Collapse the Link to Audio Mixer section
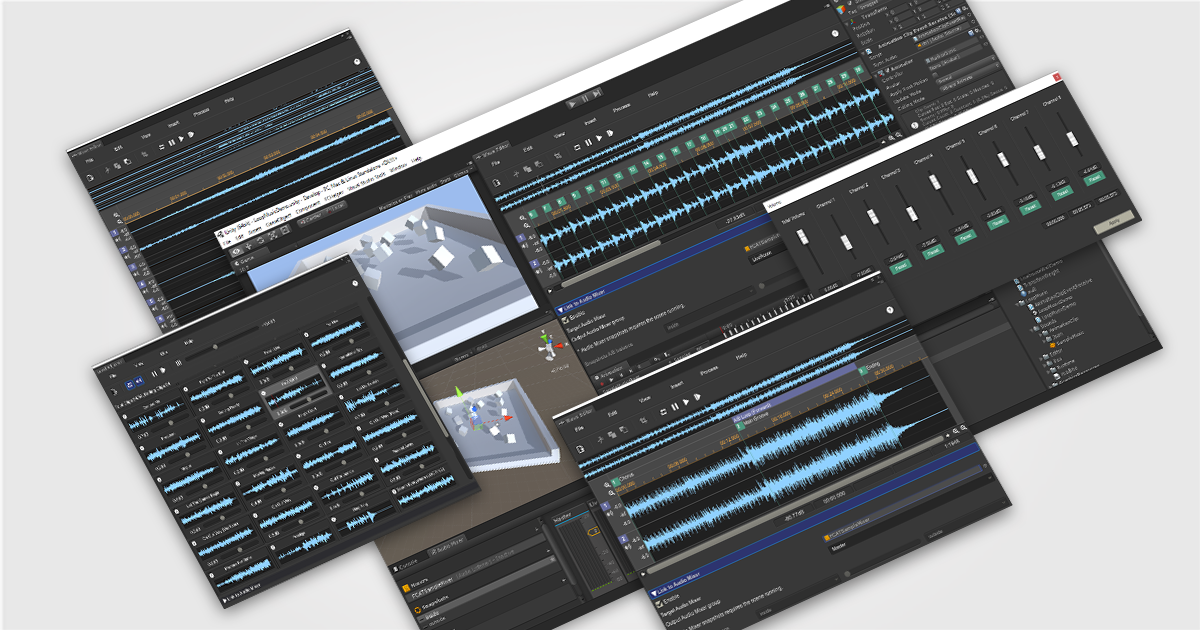 tap(560, 308)
